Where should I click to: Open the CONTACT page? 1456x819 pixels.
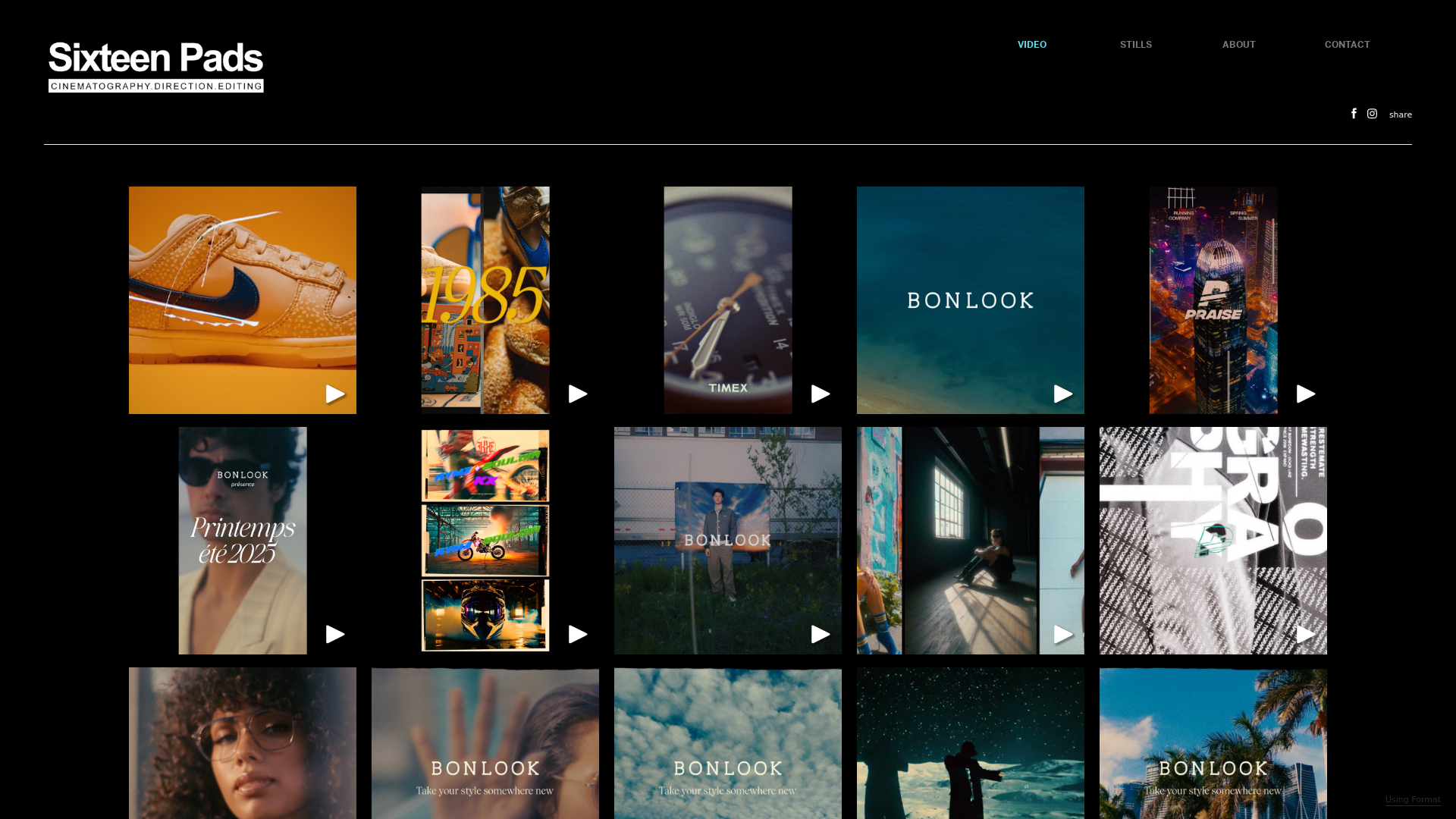tap(1347, 45)
